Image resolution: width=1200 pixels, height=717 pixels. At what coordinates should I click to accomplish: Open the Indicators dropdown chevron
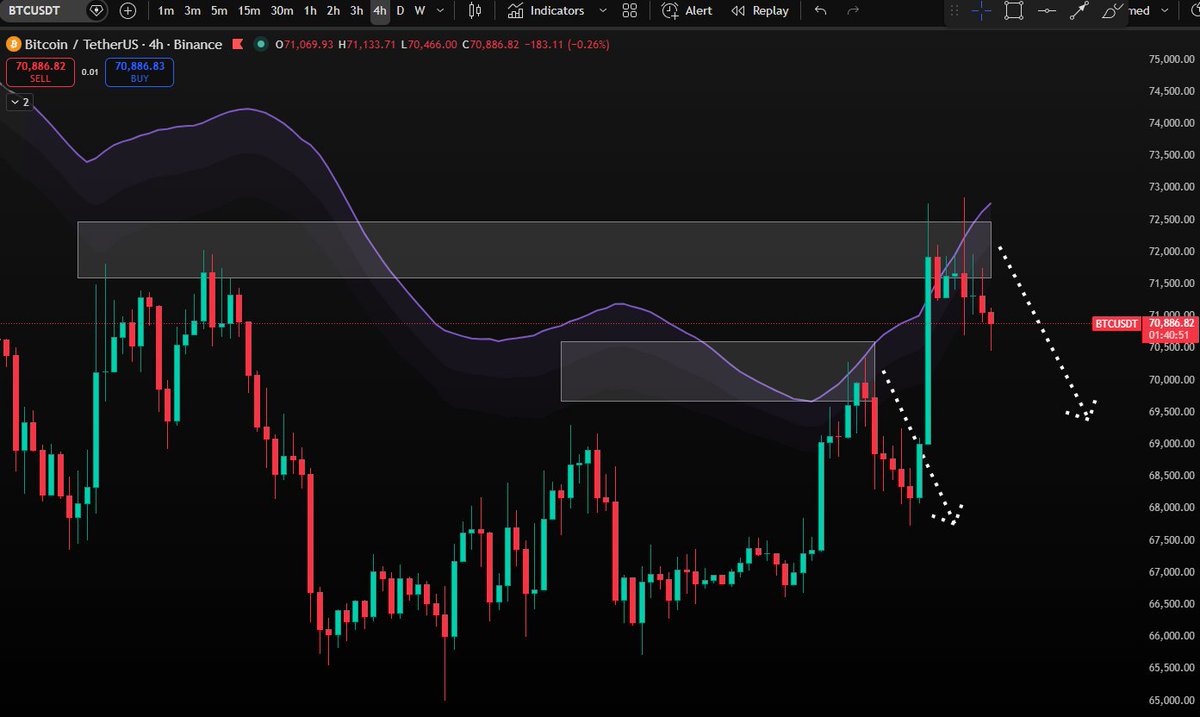tap(602, 11)
